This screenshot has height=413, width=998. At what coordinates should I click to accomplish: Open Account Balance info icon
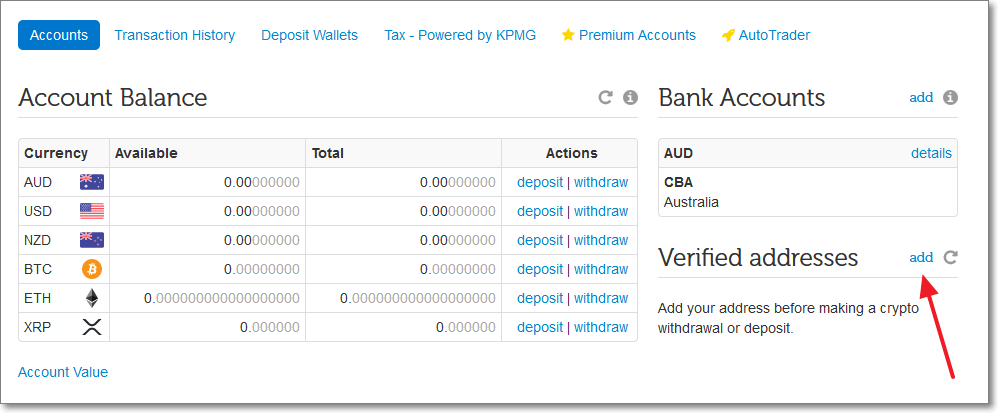coord(630,97)
